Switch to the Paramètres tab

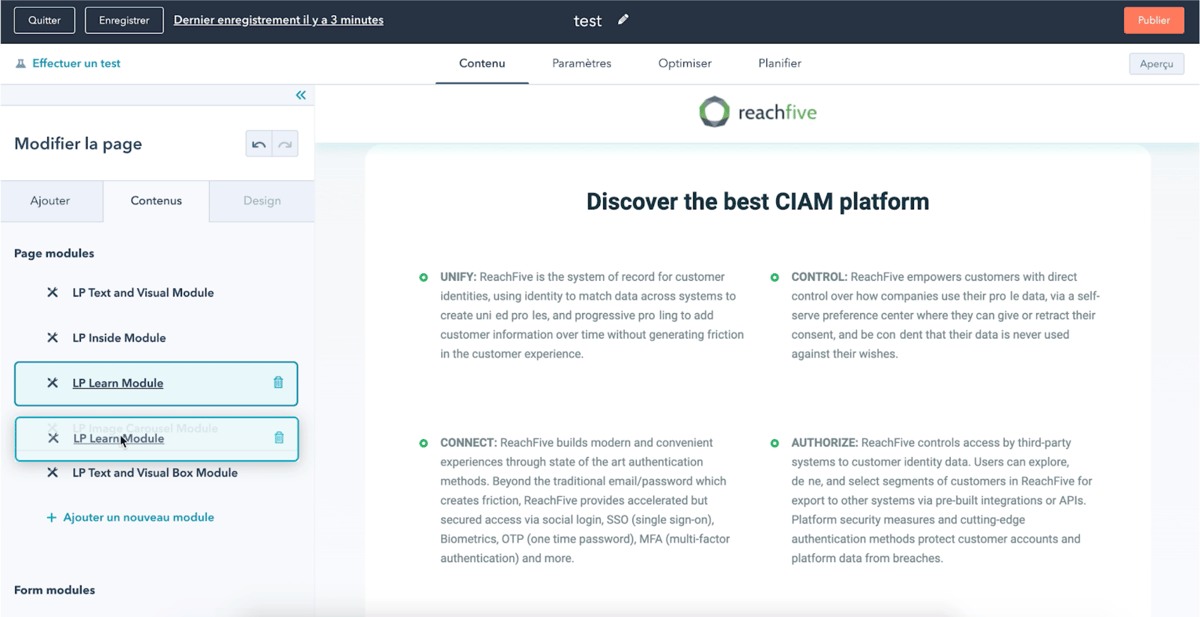point(582,63)
